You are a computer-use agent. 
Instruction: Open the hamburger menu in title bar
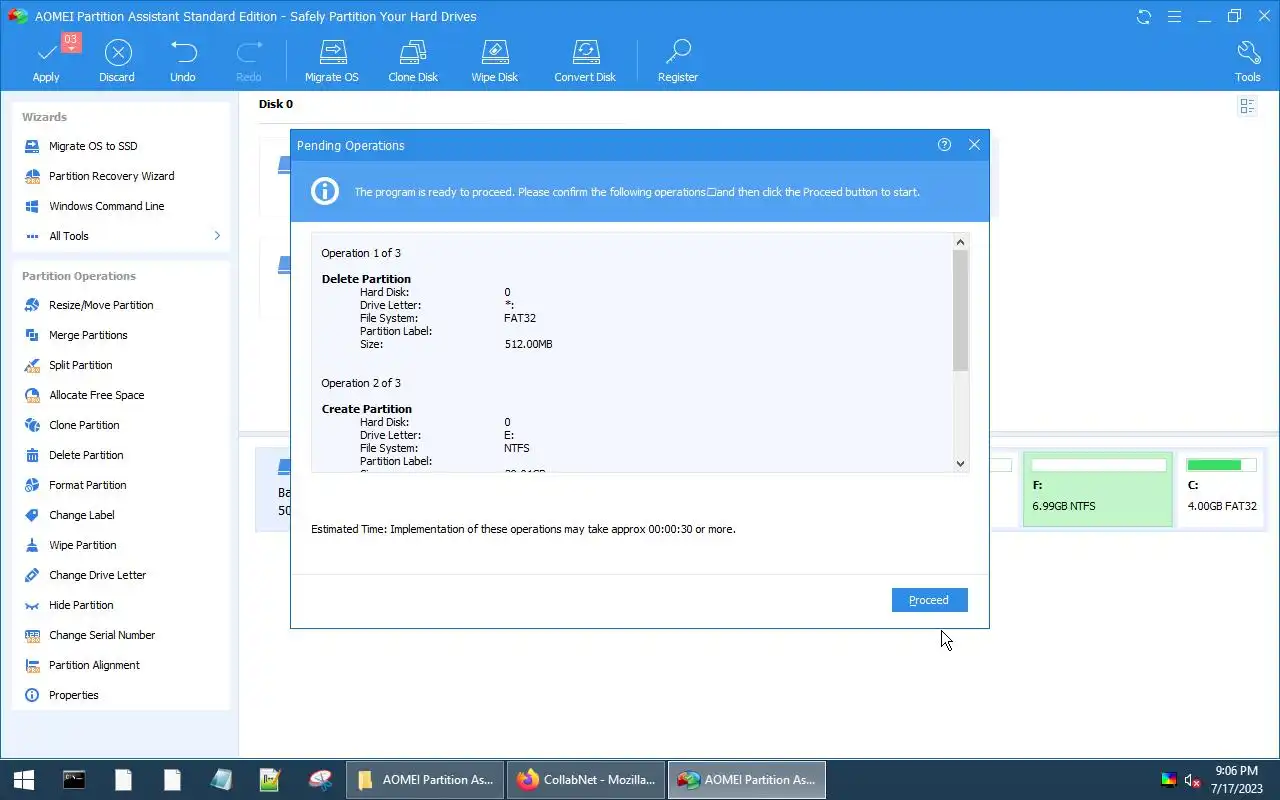click(1176, 16)
